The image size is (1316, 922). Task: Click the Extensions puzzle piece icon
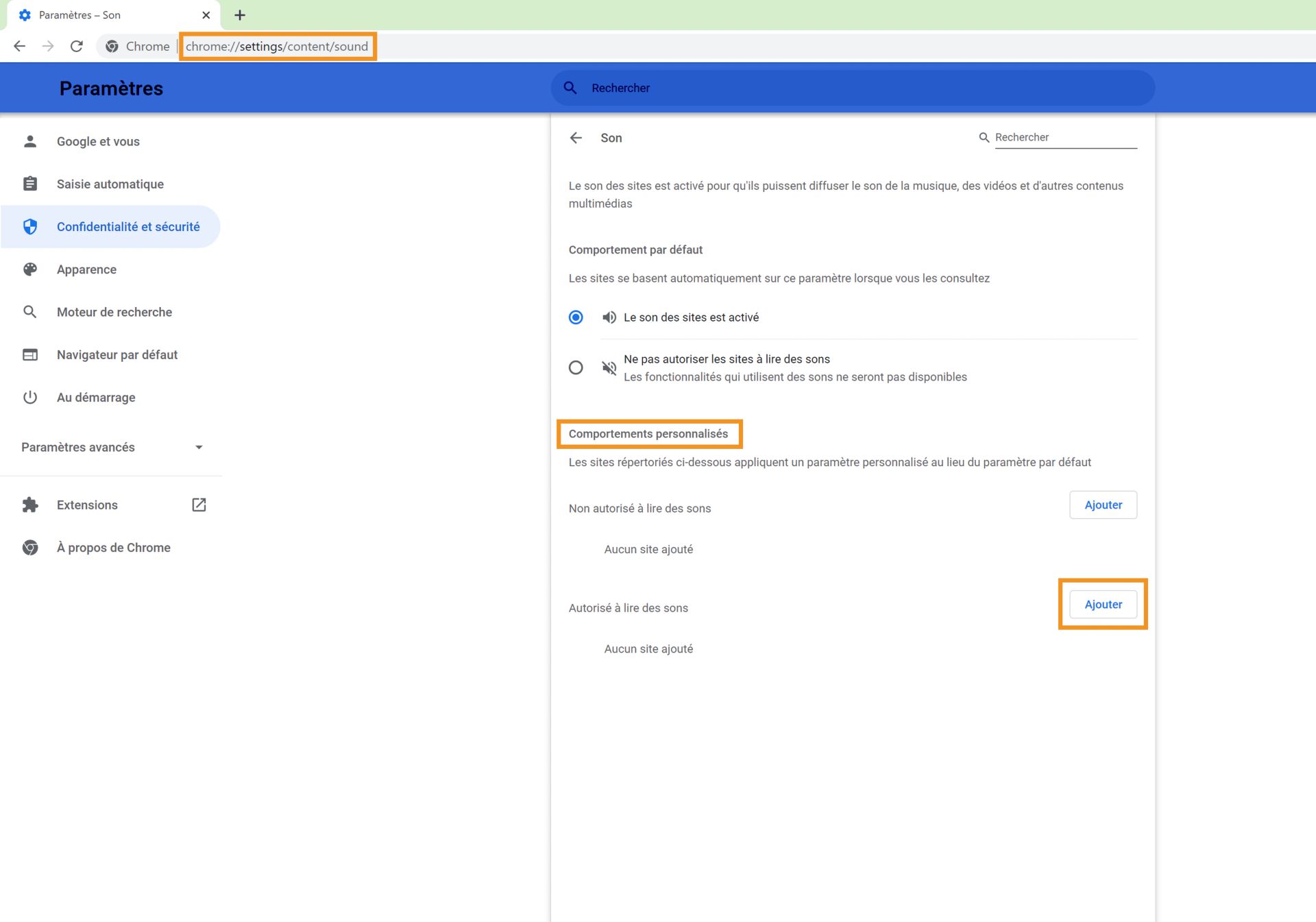pyautogui.click(x=30, y=505)
